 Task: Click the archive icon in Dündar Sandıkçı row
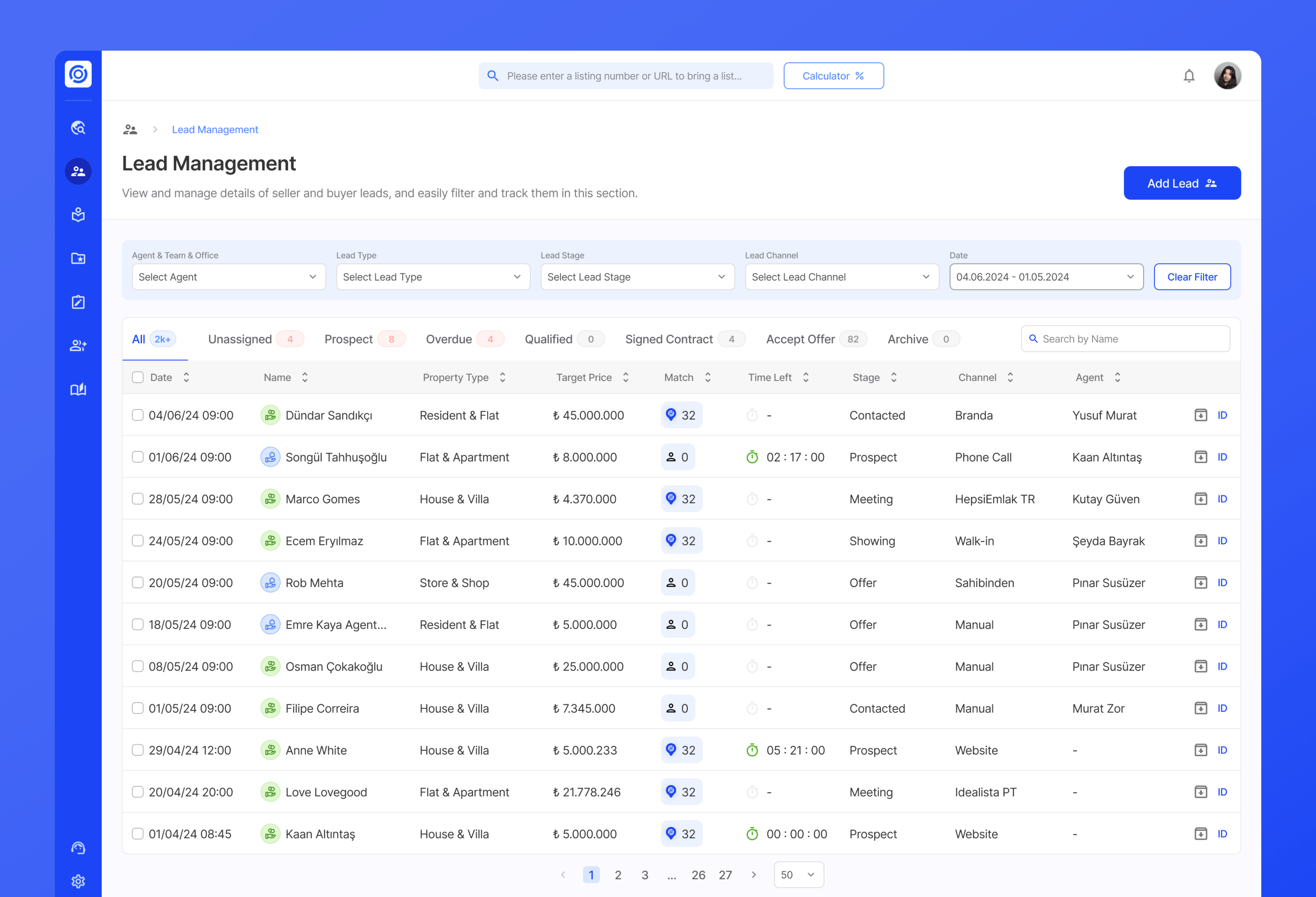1201,415
